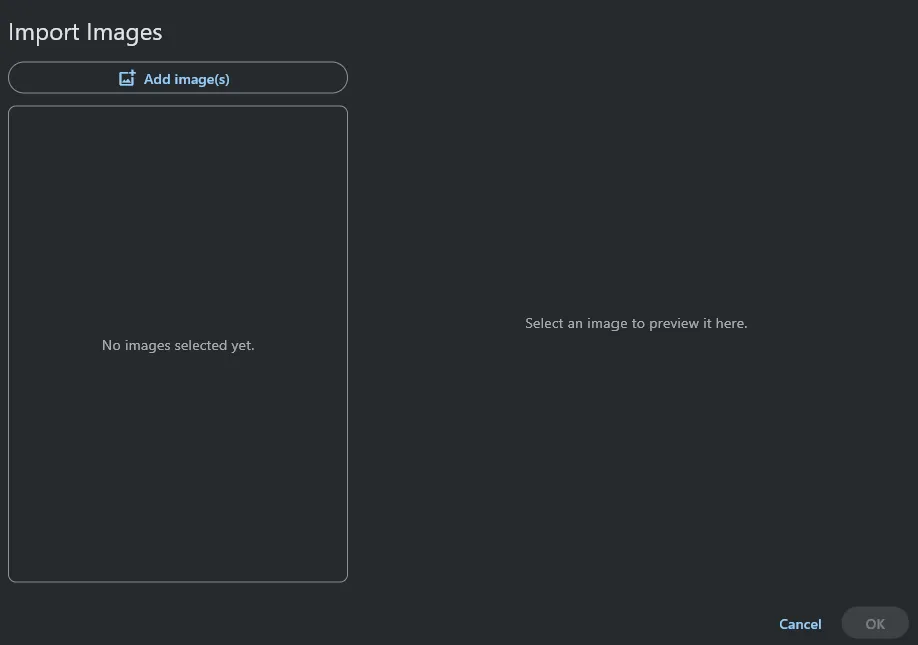Click the add-image picture icon

(x=127, y=78)
